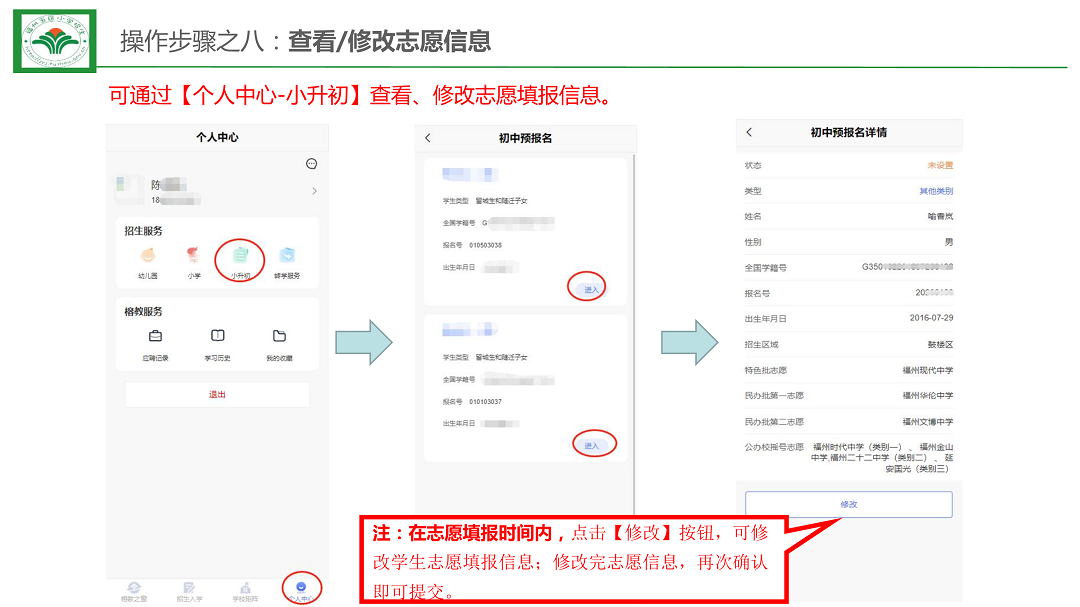The height and width of the screenshot is (607, 1080).
Task: Switch to 个人中心 bottom tab
Action: point(301,588)
